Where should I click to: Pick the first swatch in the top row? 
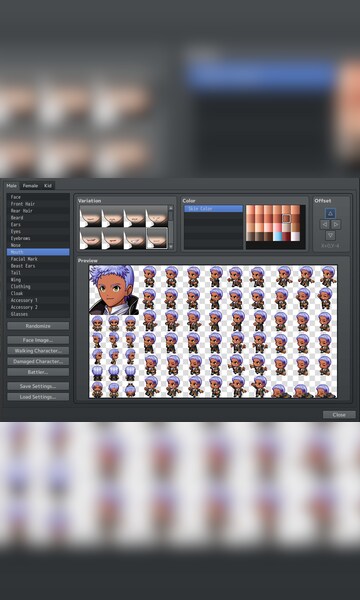pyautogui.click(x=250, y=210)
